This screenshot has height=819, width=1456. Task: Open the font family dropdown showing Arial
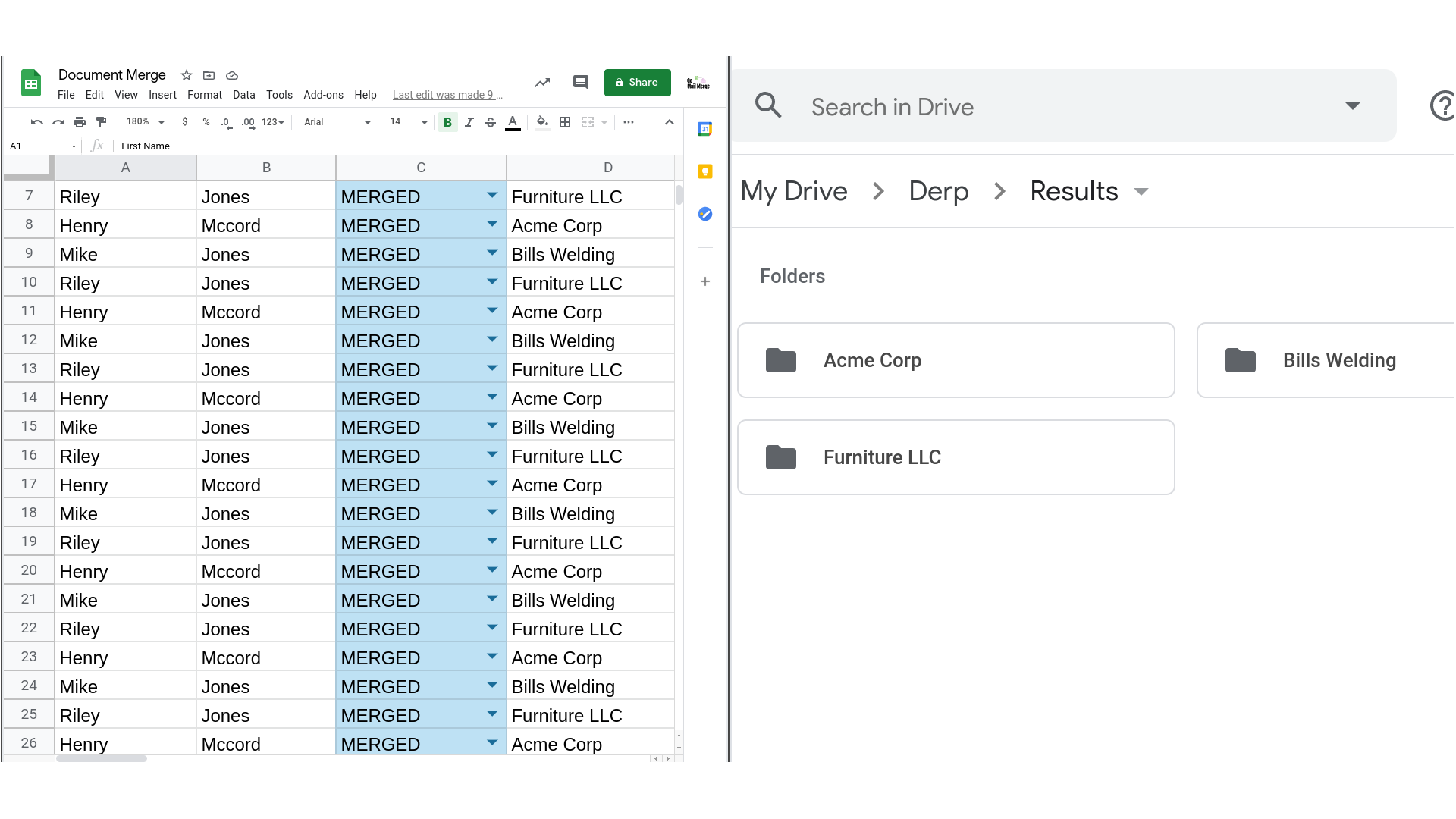(334, 122)
